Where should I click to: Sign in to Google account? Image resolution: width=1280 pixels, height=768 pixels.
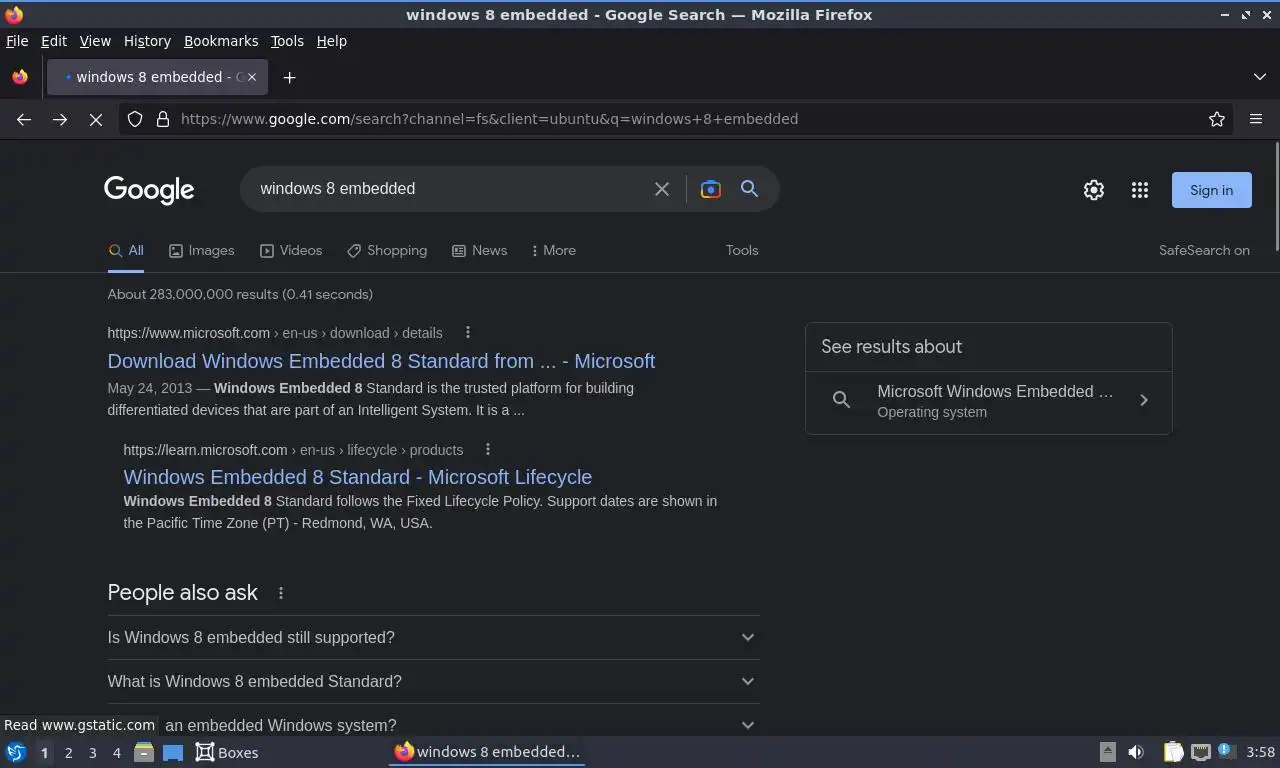coord(1211,190)
